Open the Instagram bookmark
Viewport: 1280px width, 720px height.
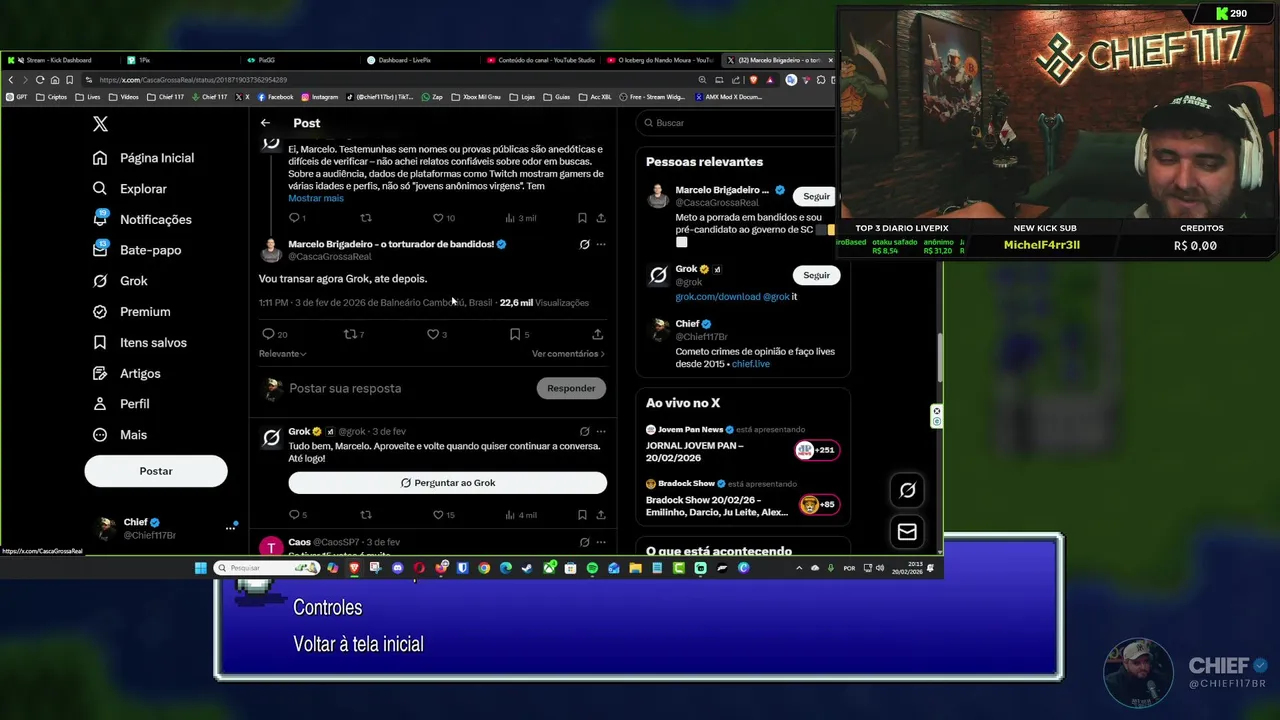320,97
